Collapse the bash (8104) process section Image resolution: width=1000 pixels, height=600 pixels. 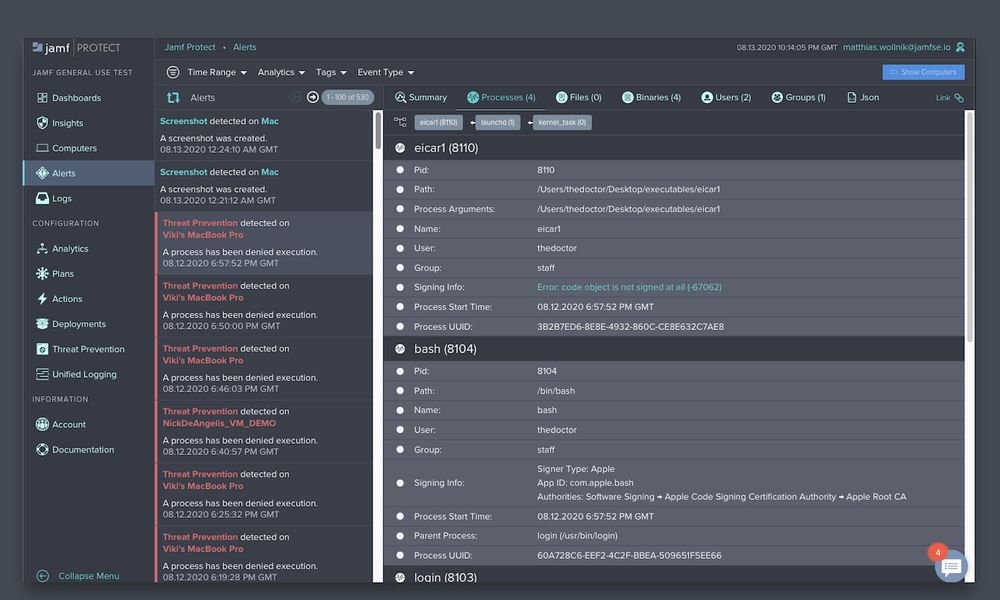[x=400, y=349]
